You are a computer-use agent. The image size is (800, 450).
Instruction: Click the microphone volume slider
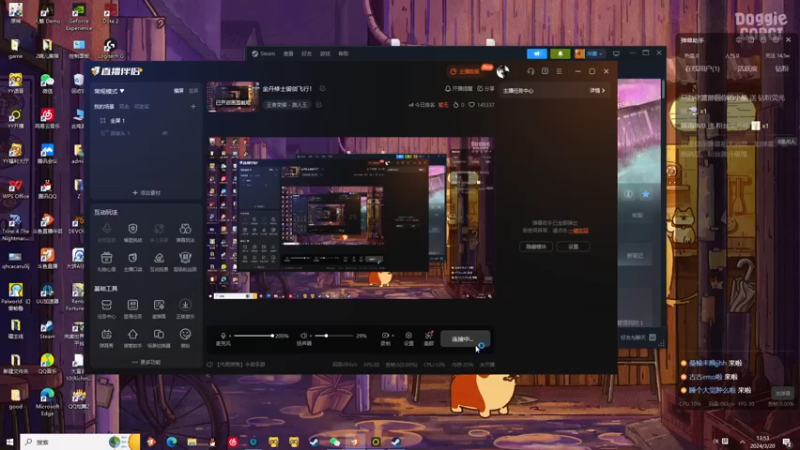254,336
